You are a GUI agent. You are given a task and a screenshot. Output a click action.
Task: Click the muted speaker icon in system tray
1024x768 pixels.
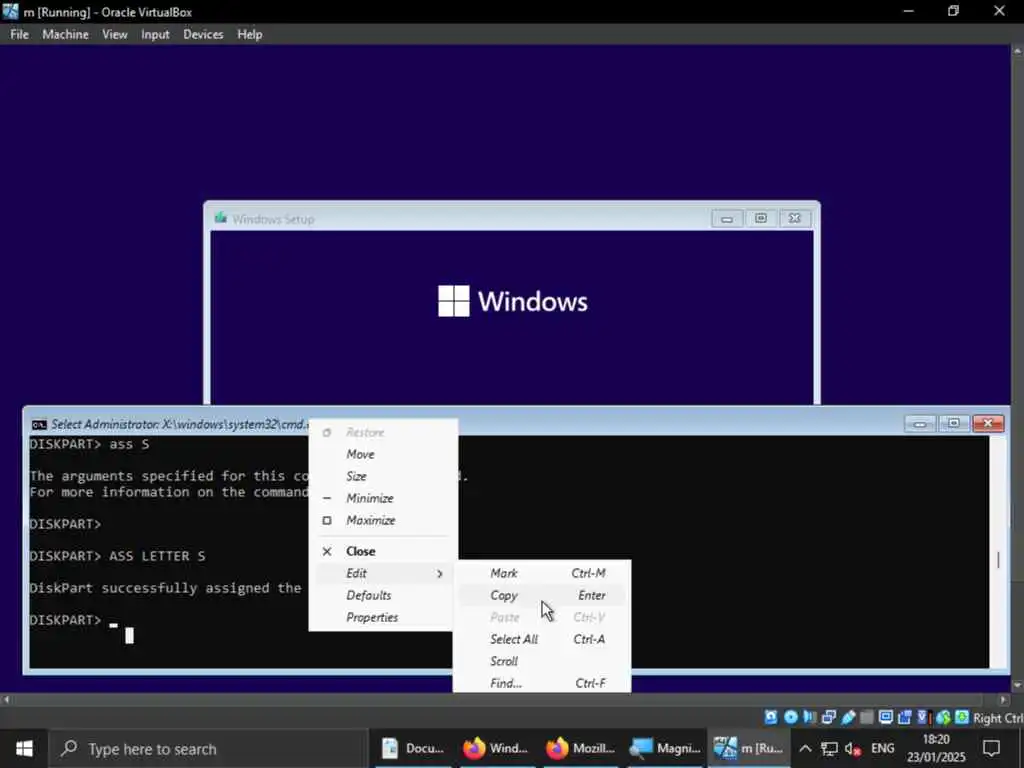click(853, 748)
